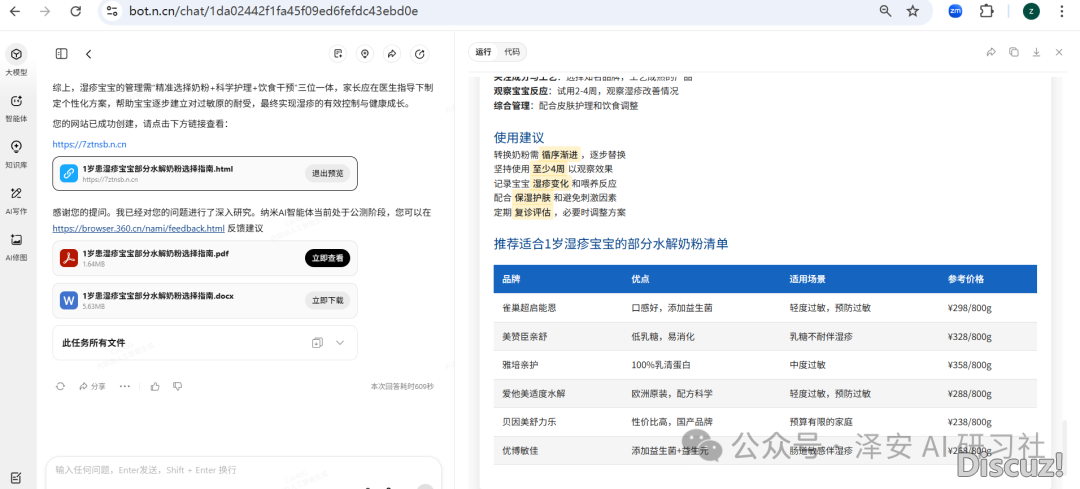Toggle the chat sidebar panel icon
The image size is (1080, 489).
click(61, 54)
